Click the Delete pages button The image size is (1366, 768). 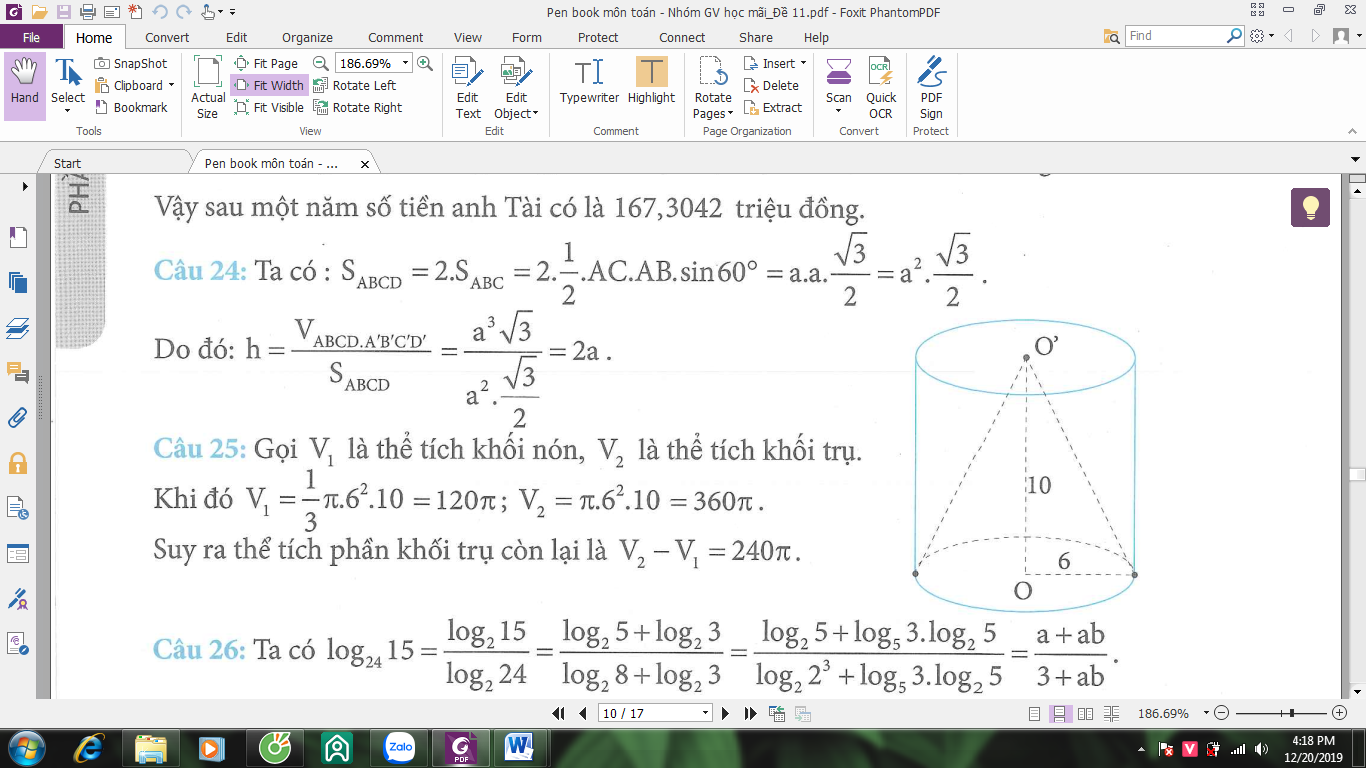point(772,85)
